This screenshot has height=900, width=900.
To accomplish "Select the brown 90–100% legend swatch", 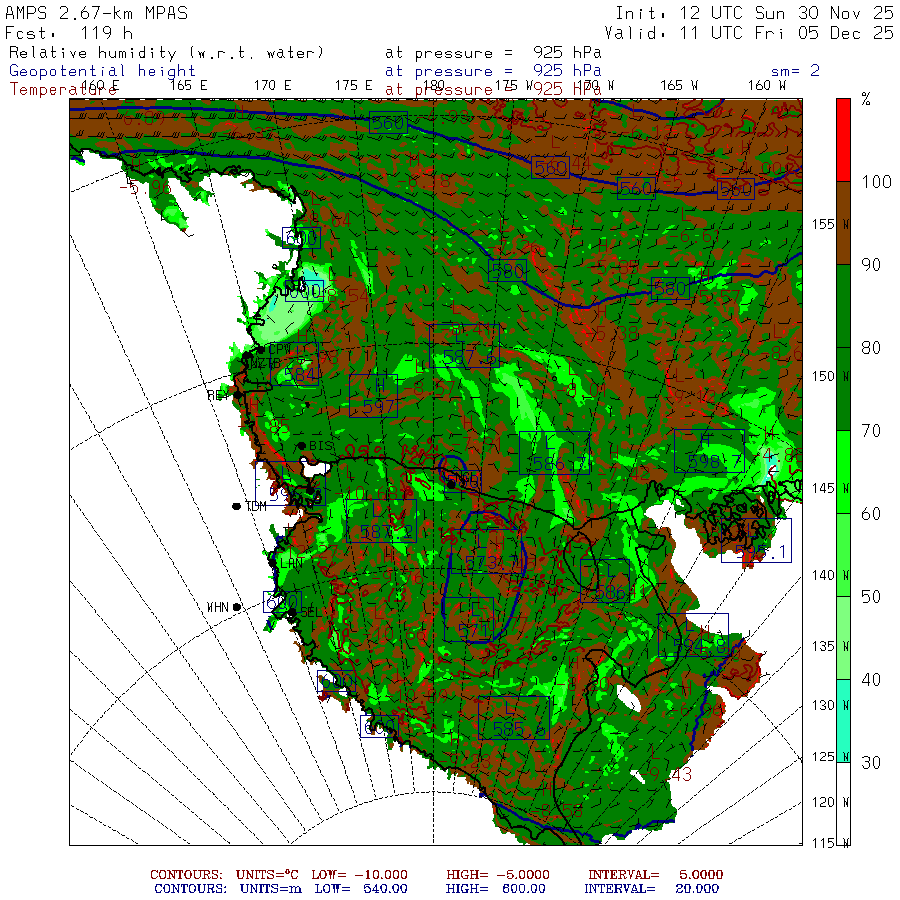I will [843, 223].
